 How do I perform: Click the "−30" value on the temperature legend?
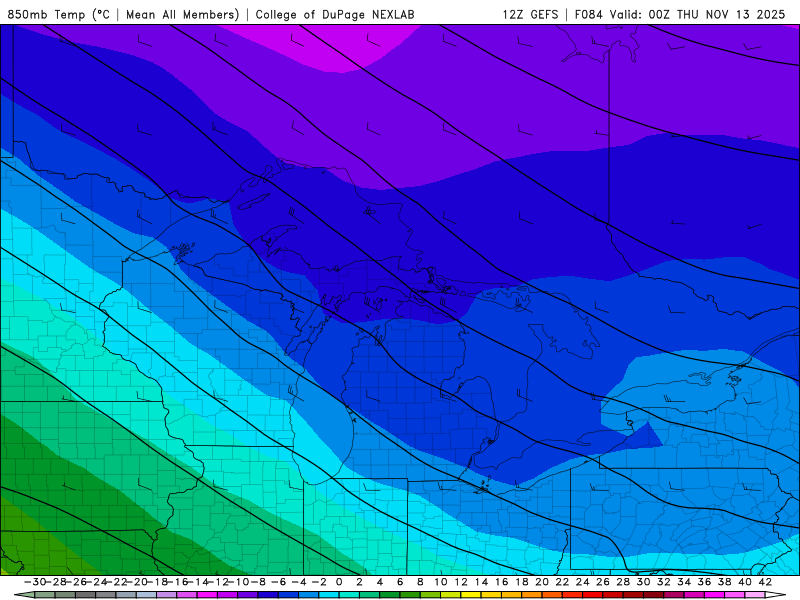coord(35,582)
